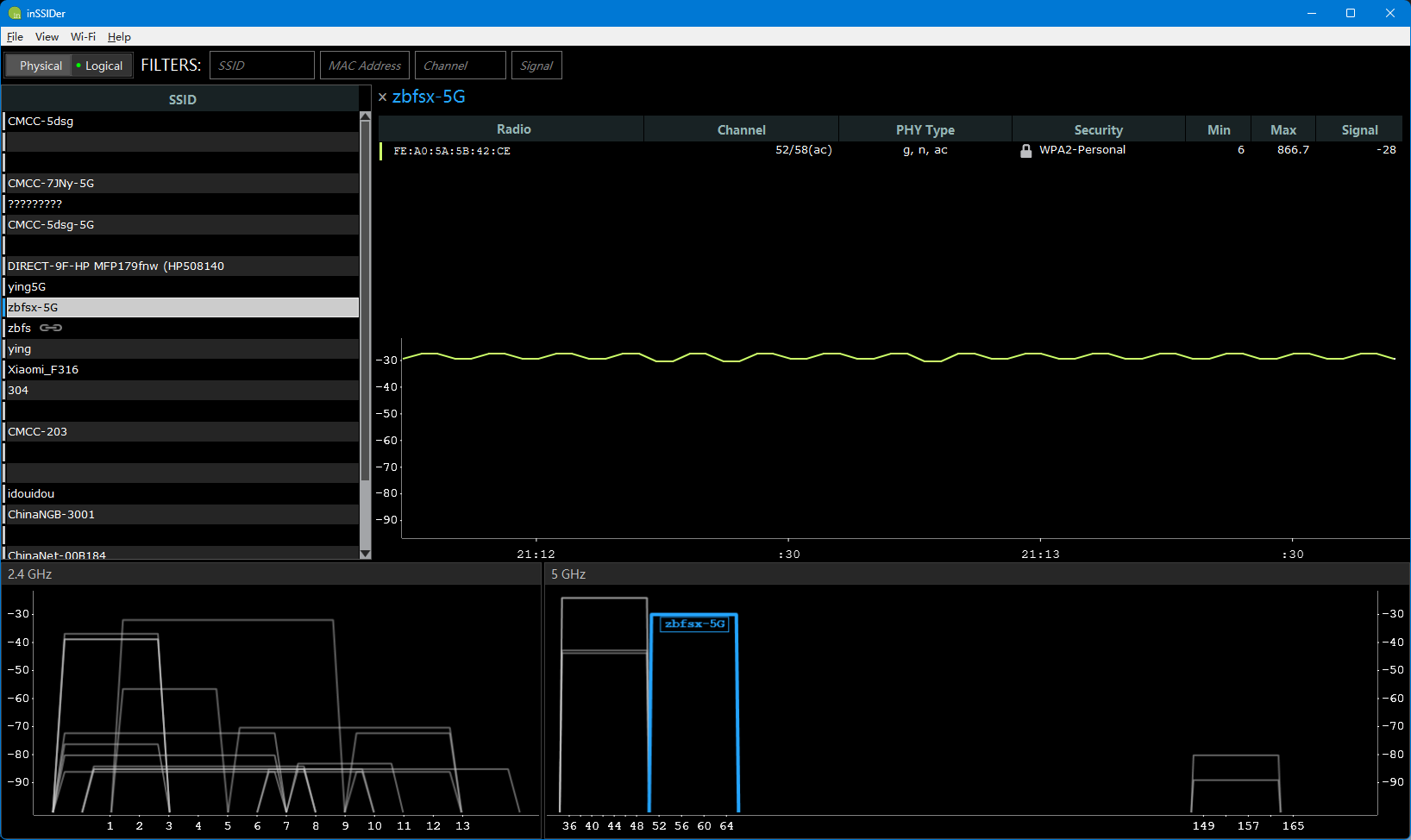Click the lock icon beside WPA2-Personal
Image resolution: width=1411 pixels, height=840 pixels.
(x=1025, y=151)
